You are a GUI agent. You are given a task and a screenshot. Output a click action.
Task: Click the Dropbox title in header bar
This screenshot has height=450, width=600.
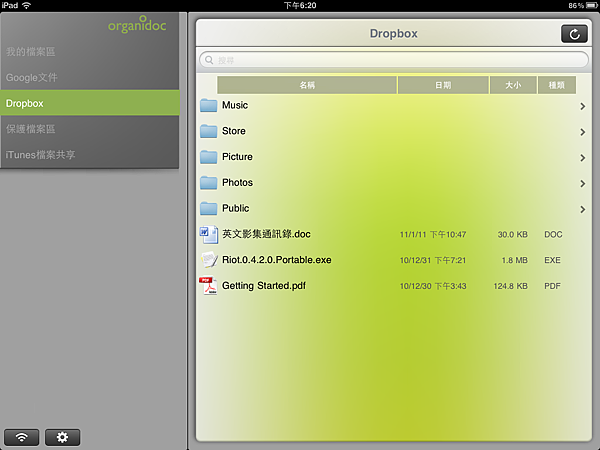click(393, 34)
